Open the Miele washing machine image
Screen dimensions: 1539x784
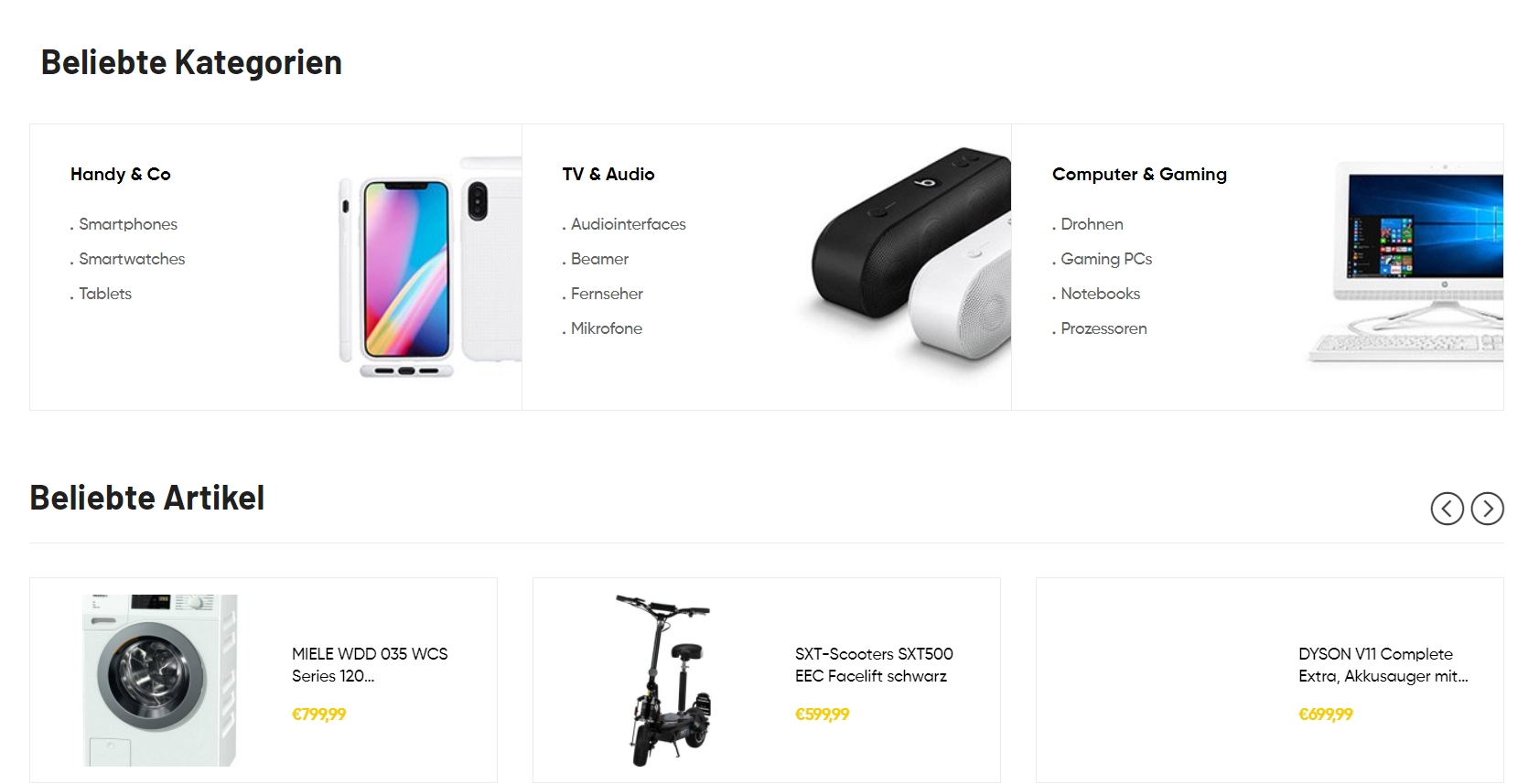click(160, 680)
